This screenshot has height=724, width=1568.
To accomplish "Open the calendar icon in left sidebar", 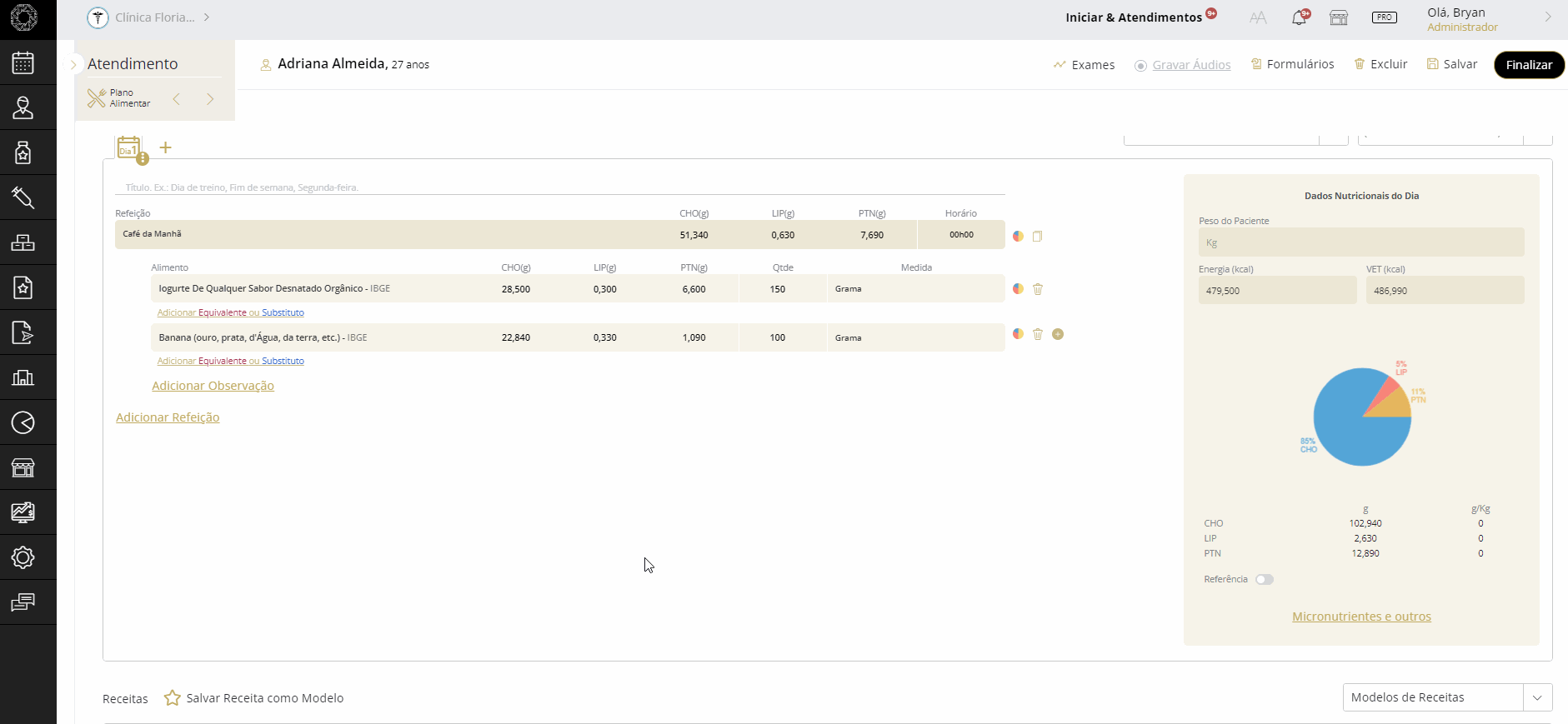I will 23,63.
